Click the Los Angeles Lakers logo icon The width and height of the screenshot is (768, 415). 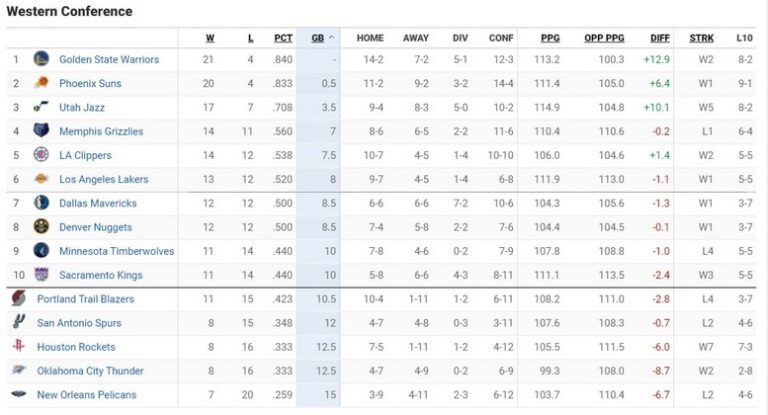(41, 179)
